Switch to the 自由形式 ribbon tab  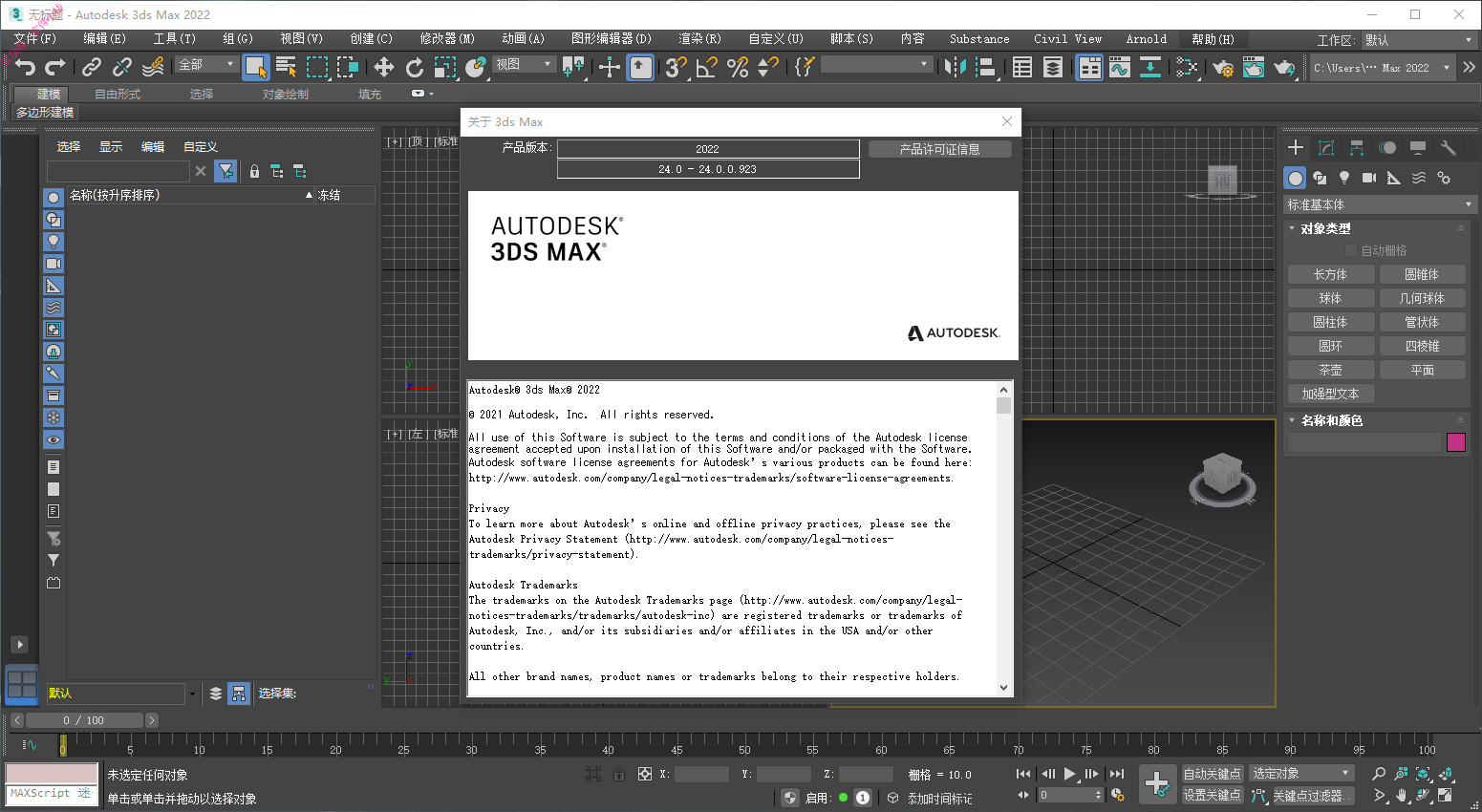(118, 94)
